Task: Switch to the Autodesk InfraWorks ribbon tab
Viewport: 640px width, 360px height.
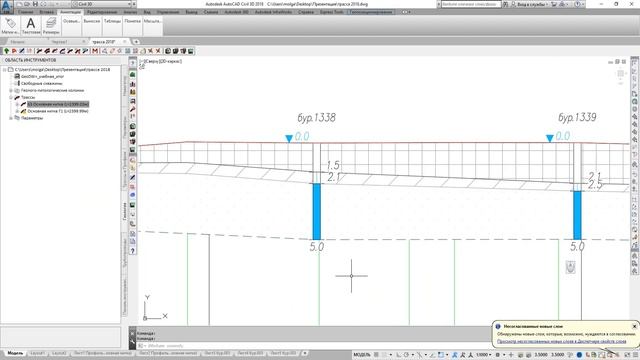Action: (273, 12)
